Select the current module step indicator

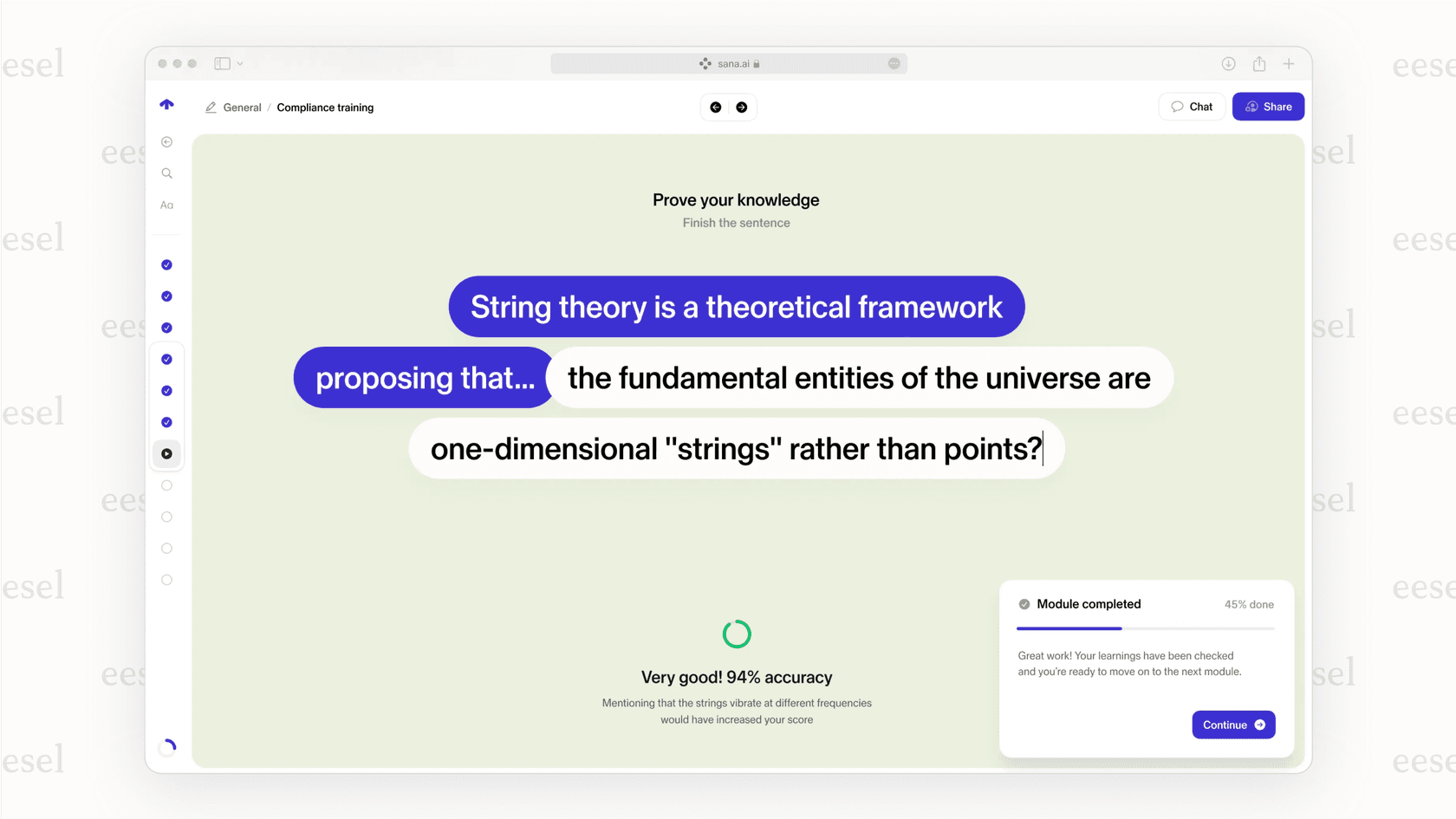point(166,454)
